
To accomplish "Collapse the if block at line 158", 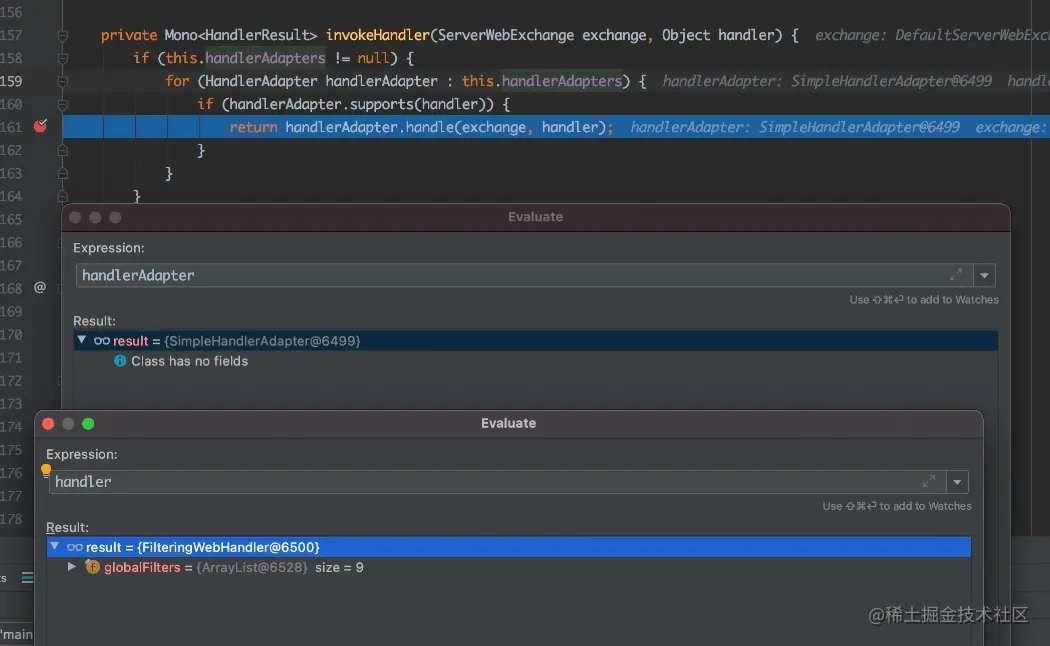I will (62, 58).
